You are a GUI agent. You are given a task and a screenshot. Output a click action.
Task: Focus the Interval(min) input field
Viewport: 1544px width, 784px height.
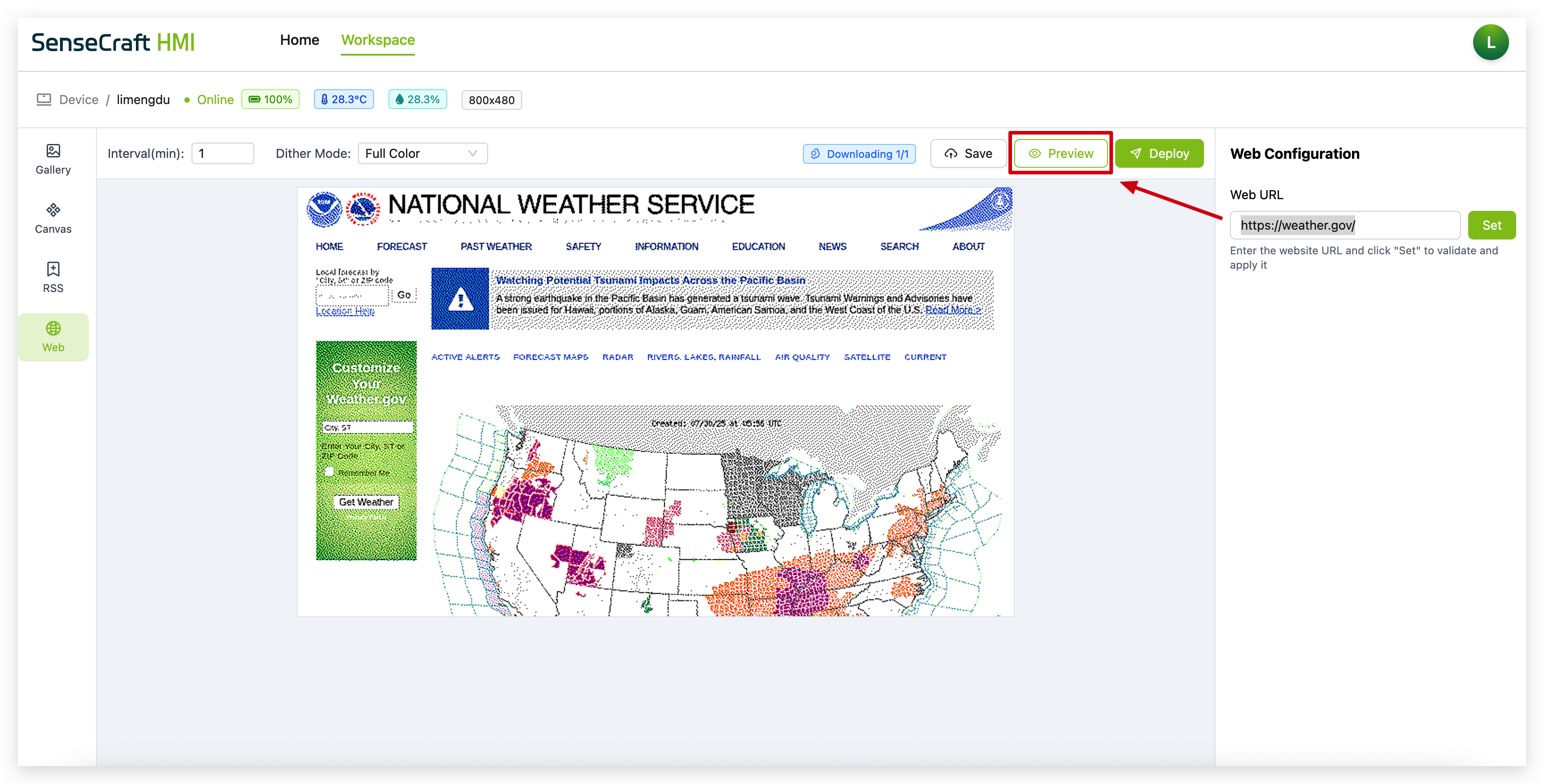coord(222,153)
